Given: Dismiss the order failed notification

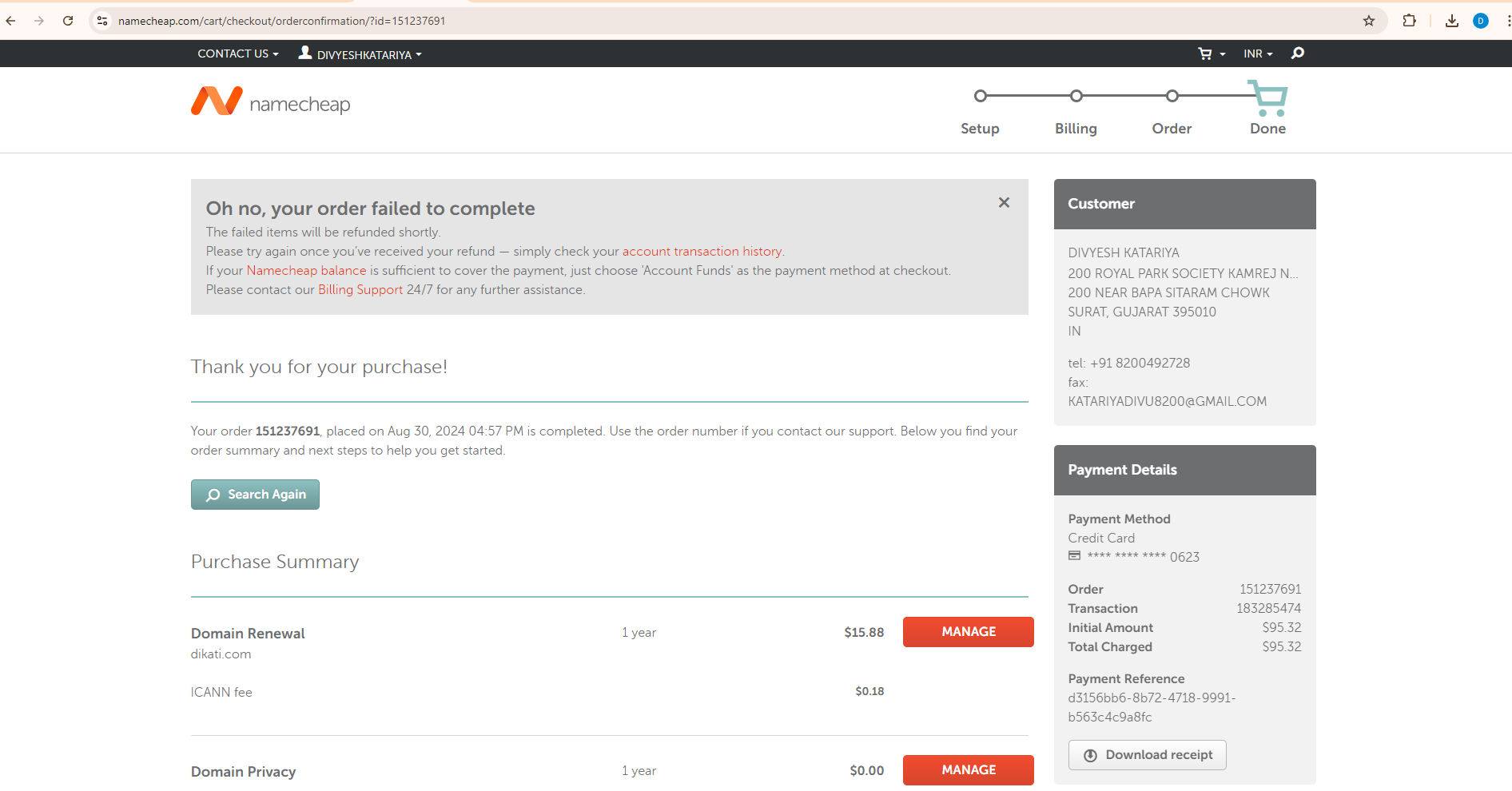Looking at the screenshot, I should tap(1004, 203).
